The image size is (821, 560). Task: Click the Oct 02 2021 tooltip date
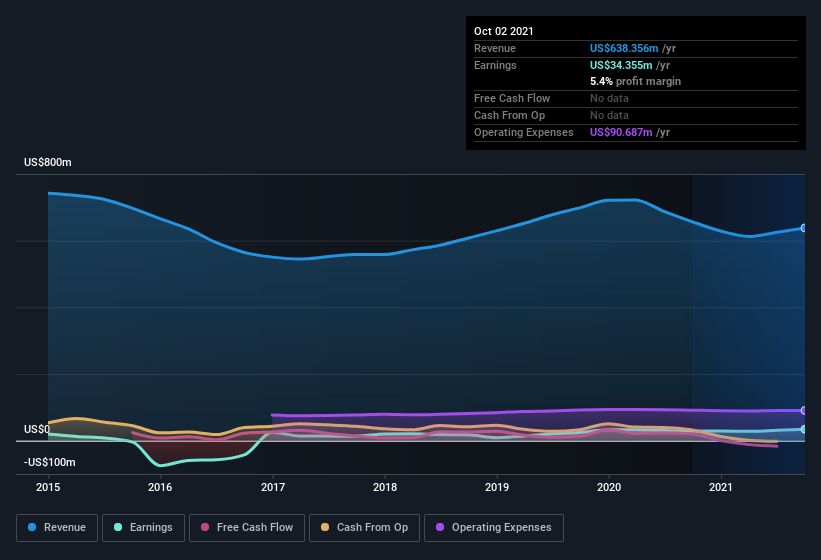(x=504, y=31)
